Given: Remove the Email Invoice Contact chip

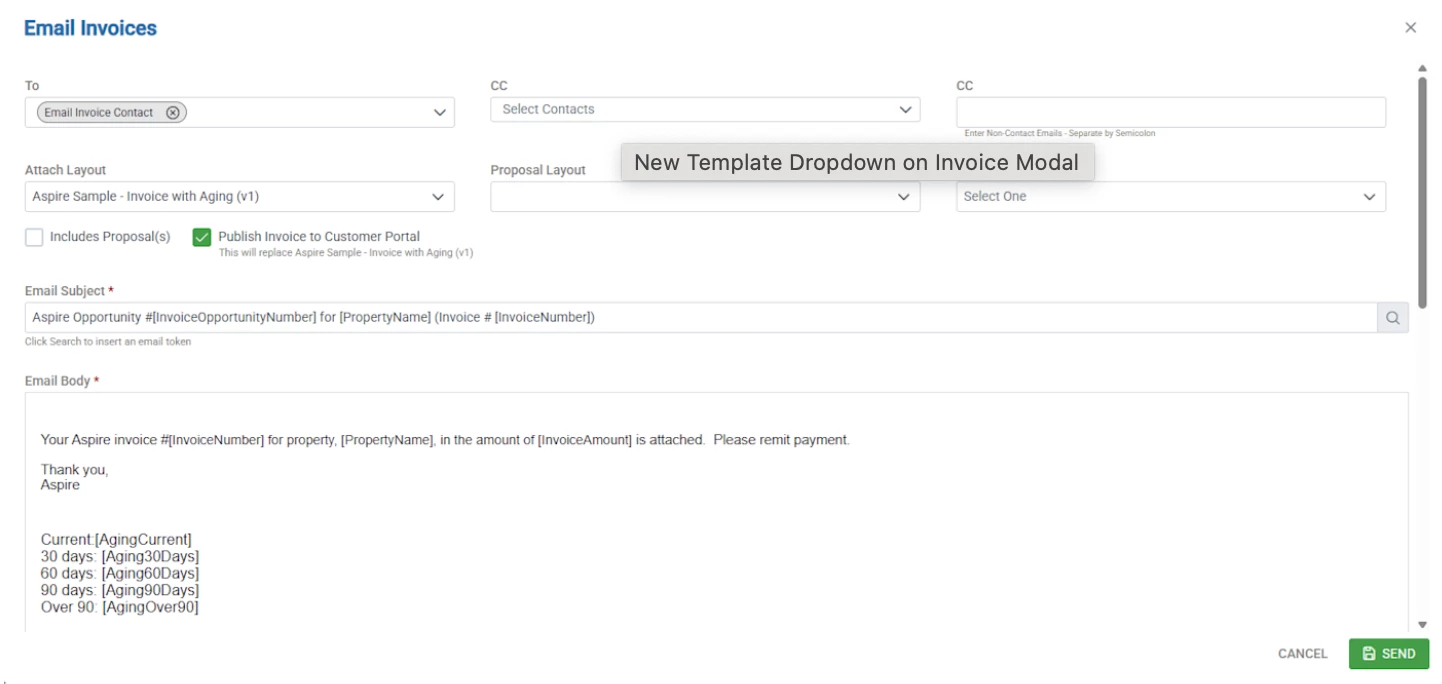Looking at the screenshot, I should tap(173, 113).
